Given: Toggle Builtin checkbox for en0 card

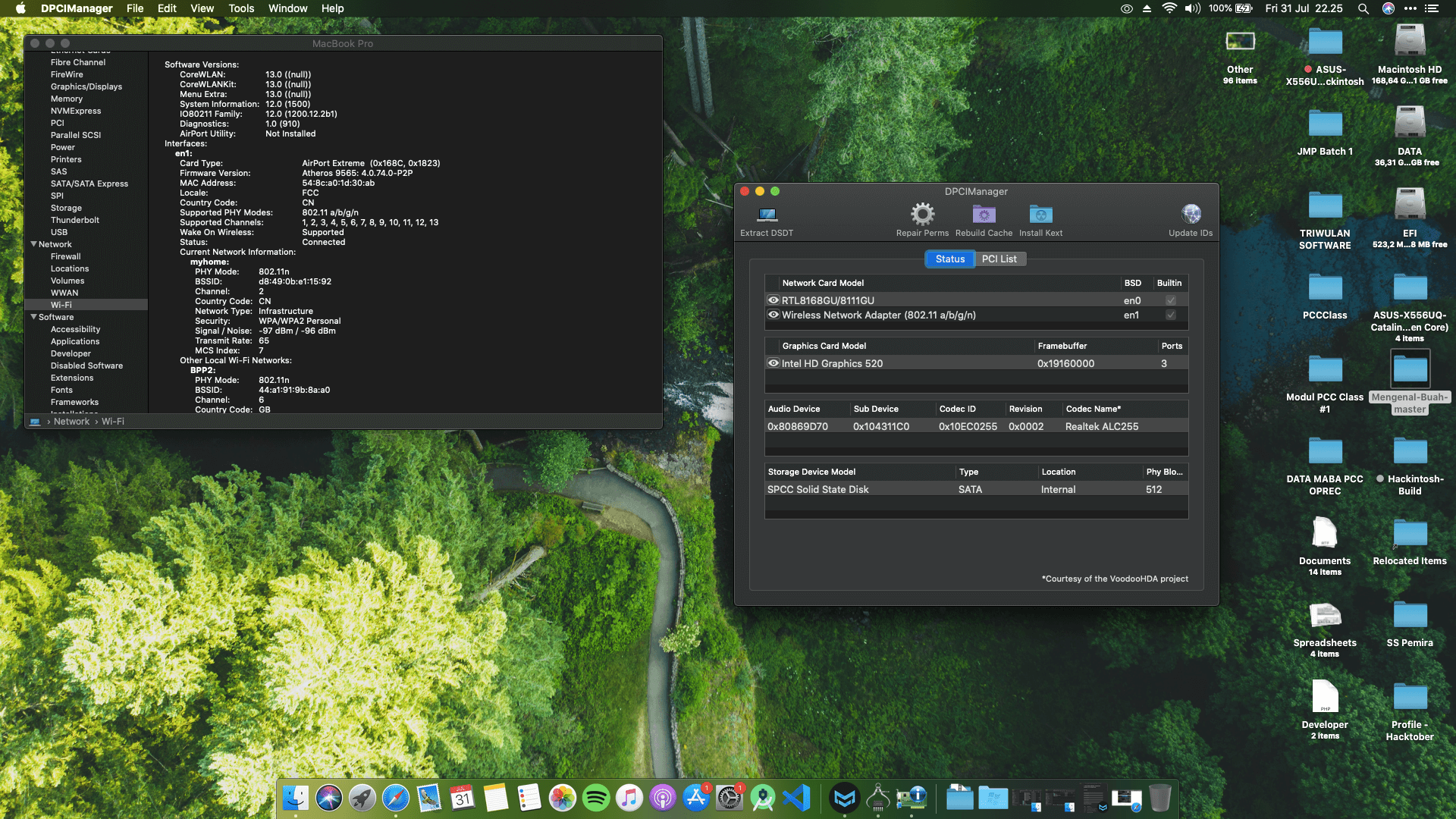Looking at the screenshot, I should tap(1170, 300).
